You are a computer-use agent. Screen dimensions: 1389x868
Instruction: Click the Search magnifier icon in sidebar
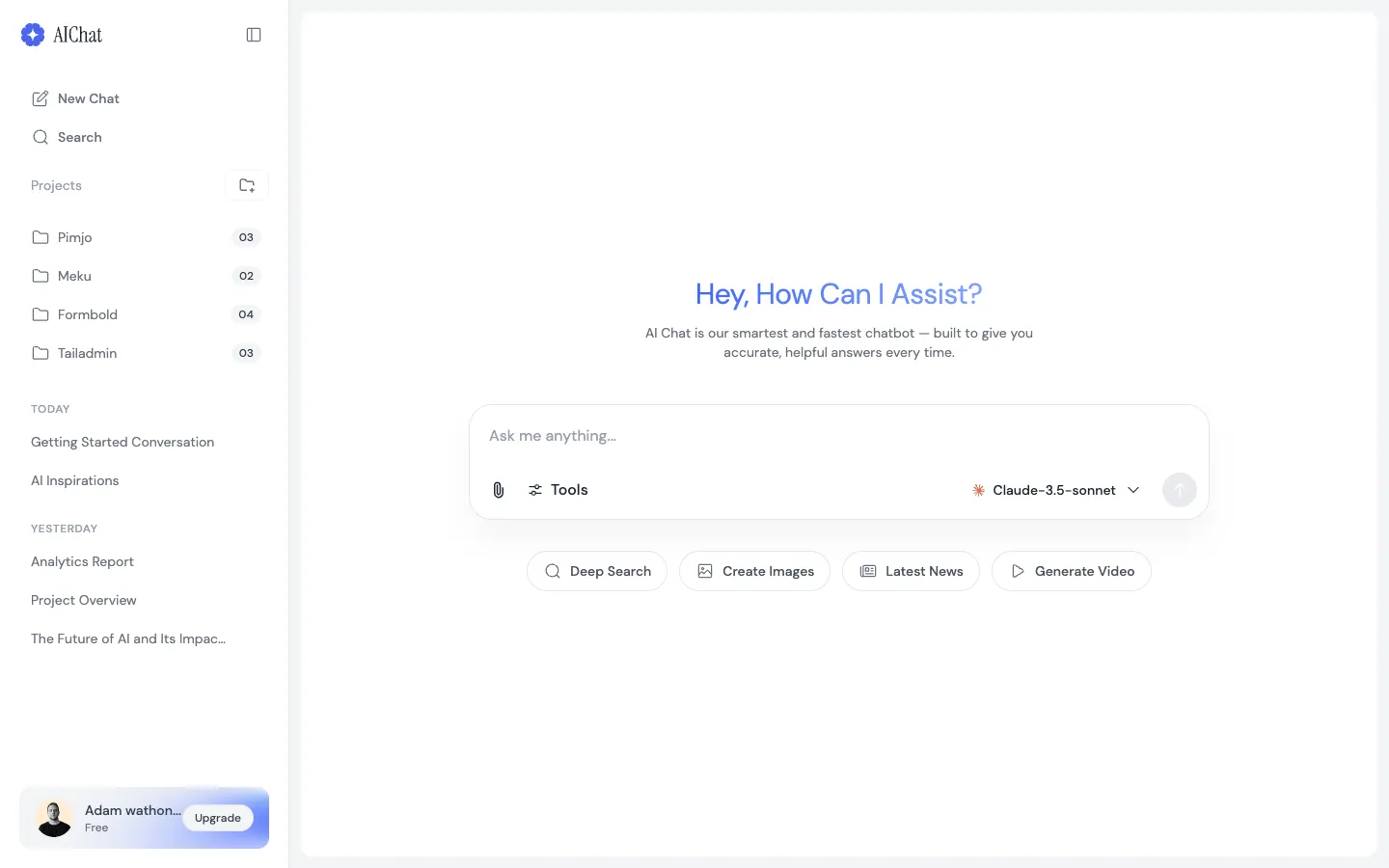tap(41, 137)
